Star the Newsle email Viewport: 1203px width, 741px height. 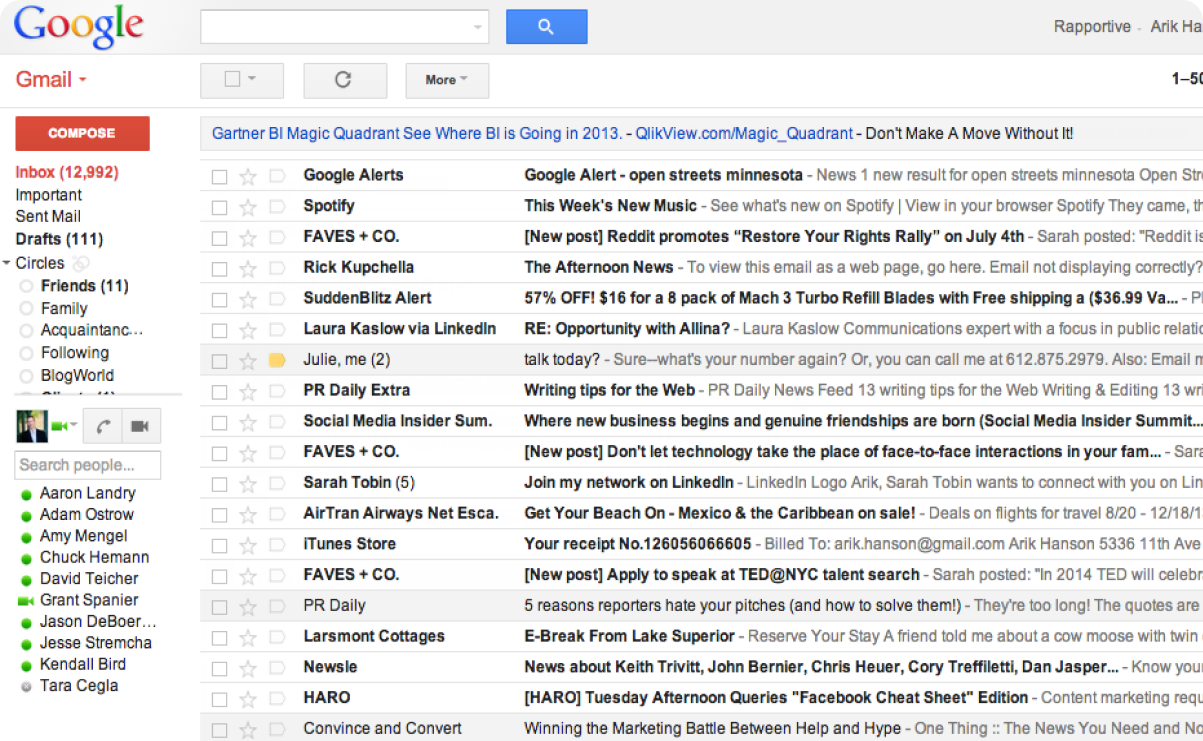tap(248, 668)
